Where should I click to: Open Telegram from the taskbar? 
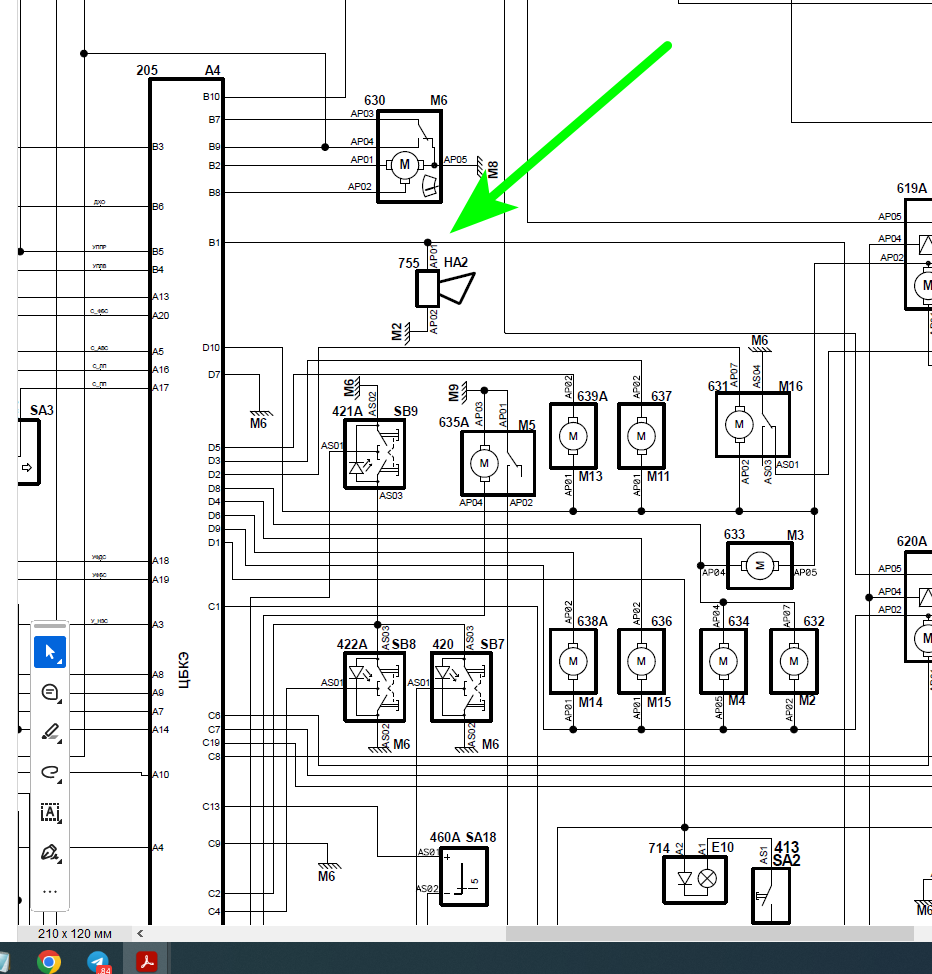point(98,961)
